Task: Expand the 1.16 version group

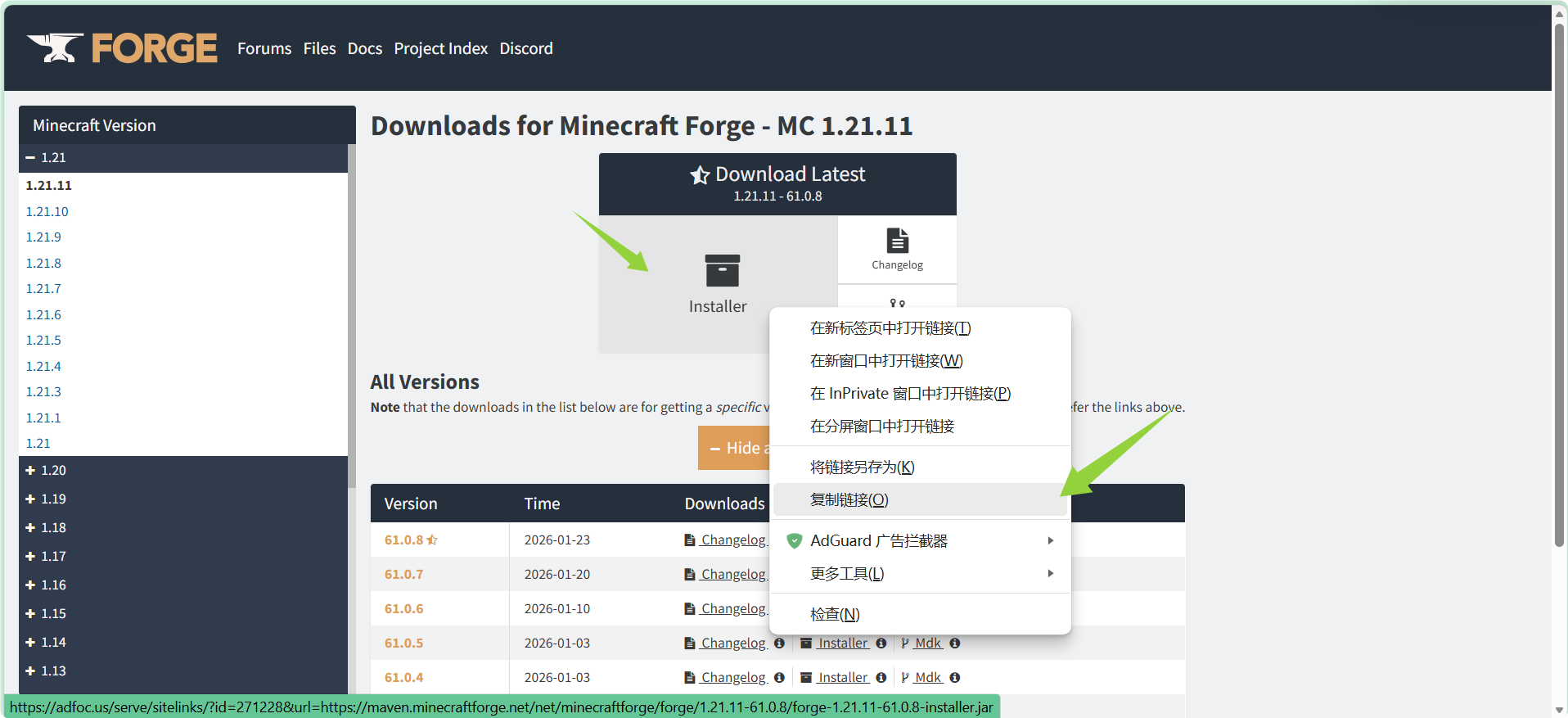Action: point(30,585)
